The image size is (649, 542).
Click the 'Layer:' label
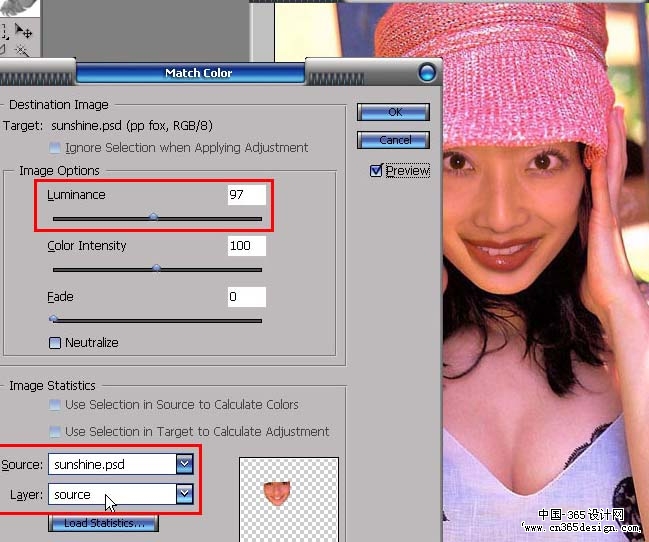(26, 494)
